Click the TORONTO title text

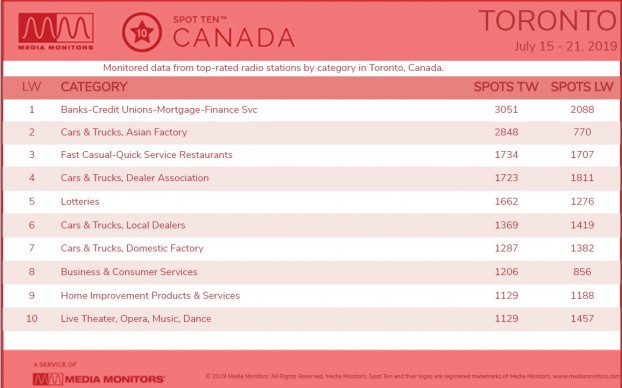(x=548, y=21)
